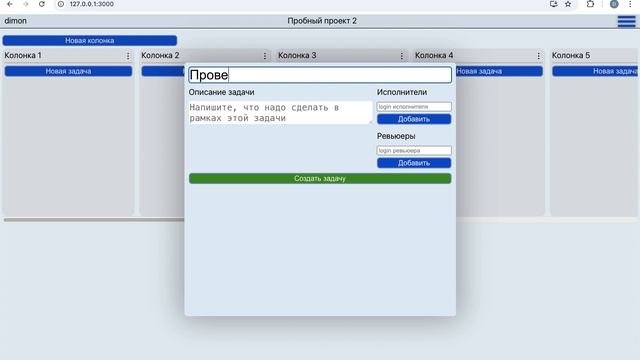
Task: Click the green Создать задачу button
Action: [x=320, y=178]
